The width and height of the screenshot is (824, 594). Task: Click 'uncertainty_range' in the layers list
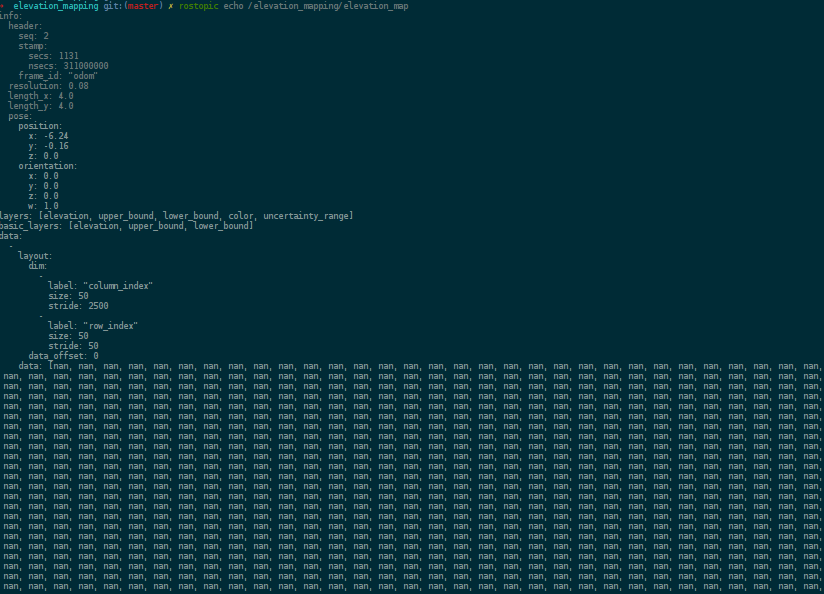[306, 216]
